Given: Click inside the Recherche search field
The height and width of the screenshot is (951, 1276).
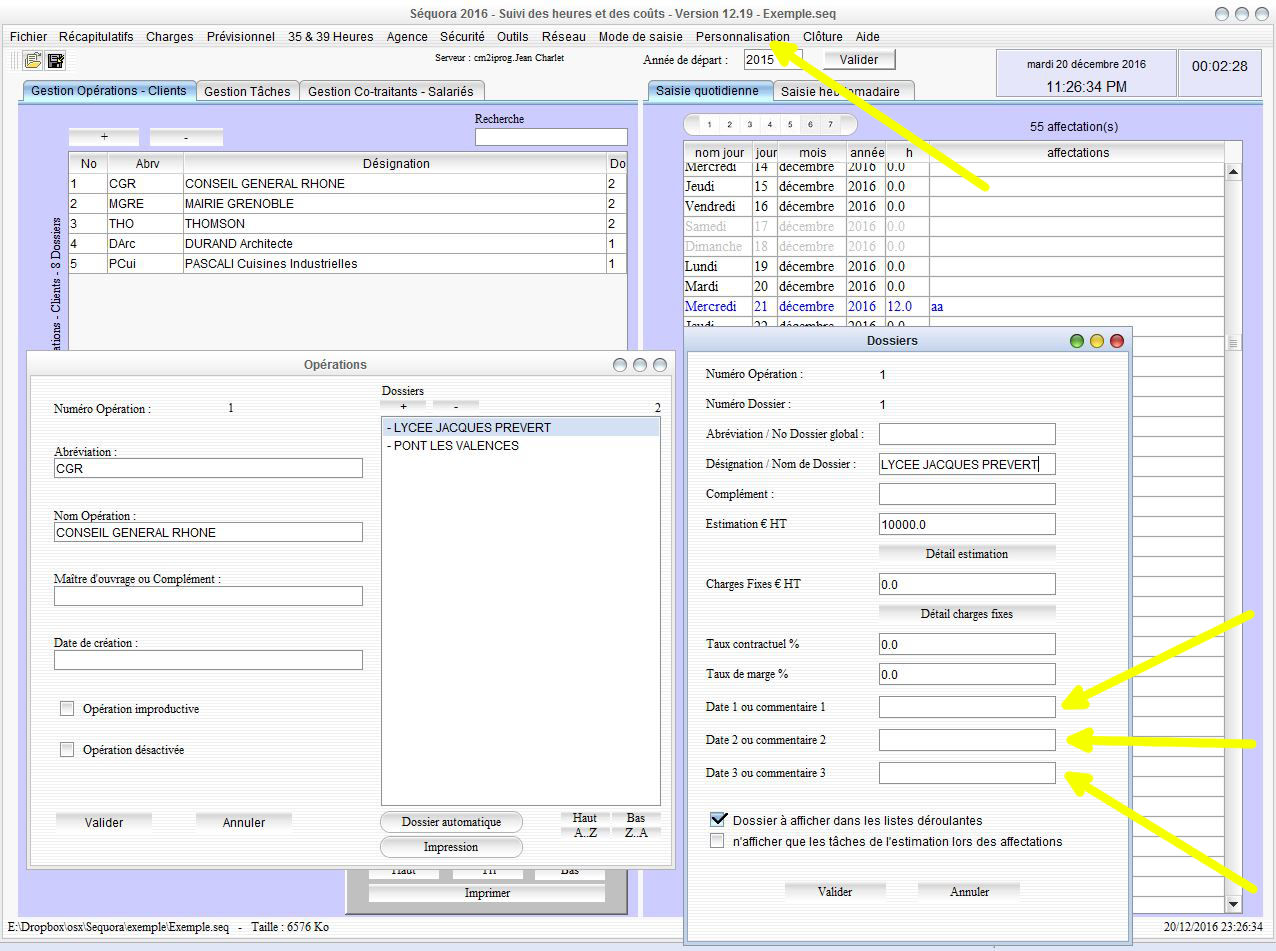Looking at the screenshot, I should coord(551,136).
